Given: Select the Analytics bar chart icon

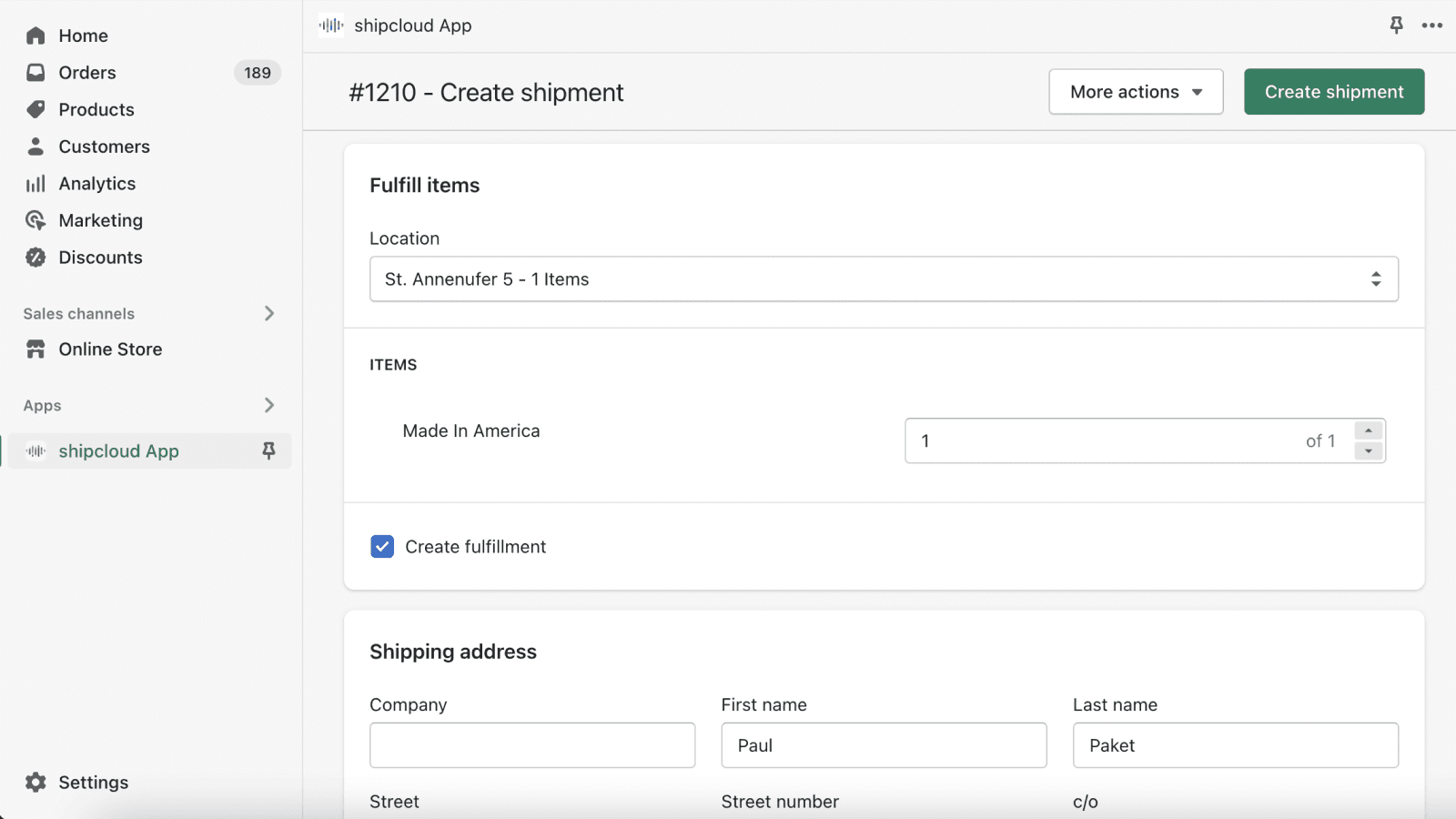Looking at the screenshot, I should (x=35, y=183).
